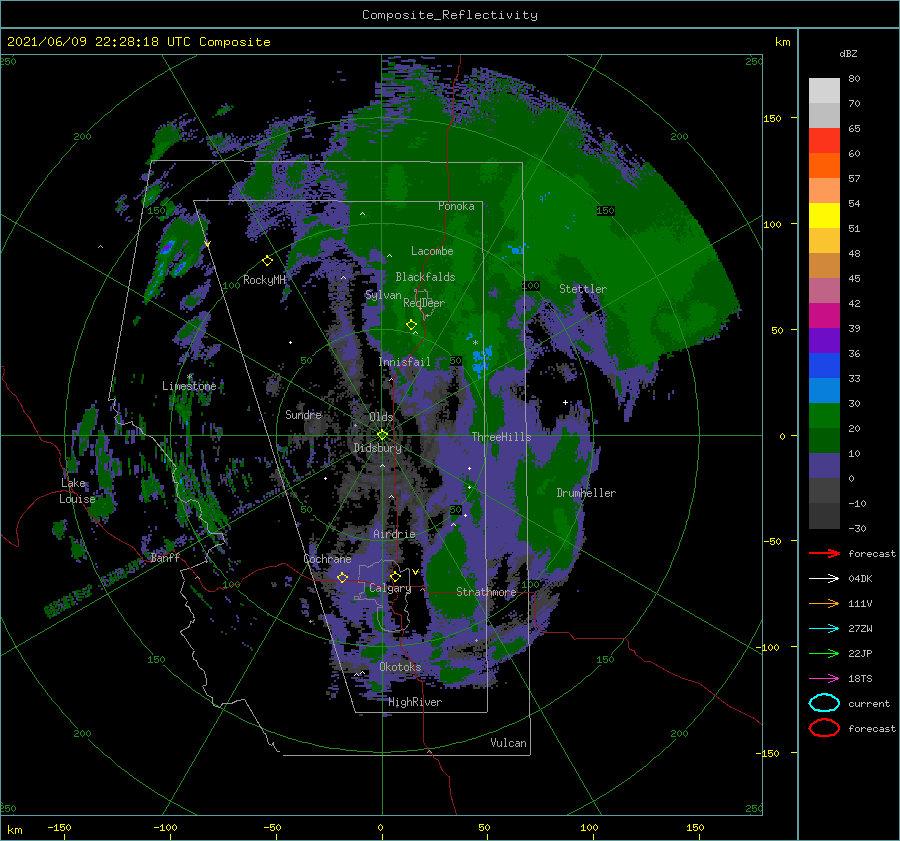Click the Ponoka town label
Image resolution: width=900 pixels, height=841 pixels.
pos(456,206)
